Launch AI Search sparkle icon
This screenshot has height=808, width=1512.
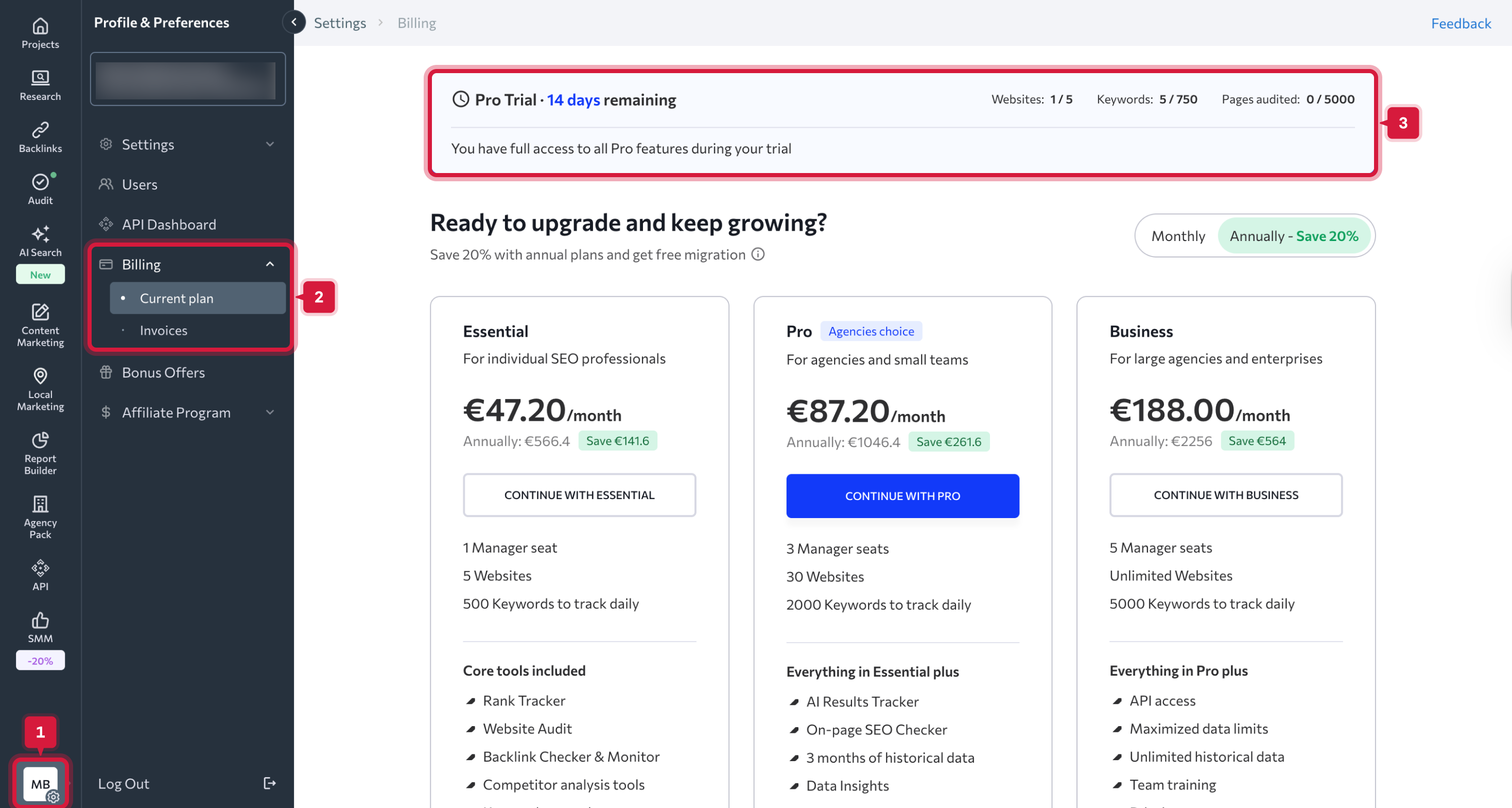(x=40, y=234)
